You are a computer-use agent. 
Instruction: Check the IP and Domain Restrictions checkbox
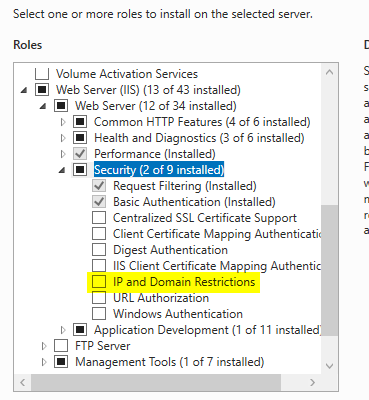(99, 282)
